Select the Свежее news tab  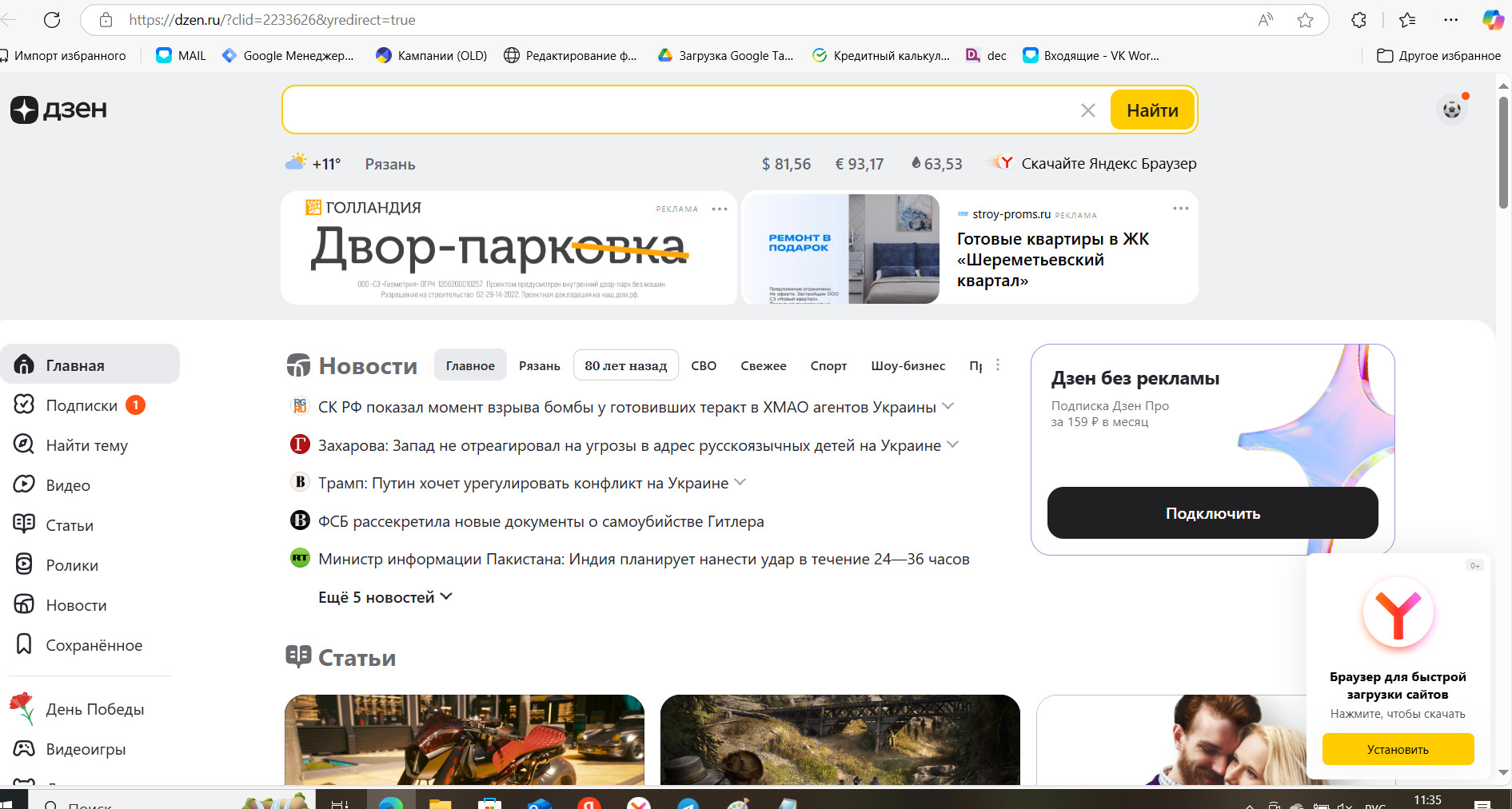pos(764,365)
